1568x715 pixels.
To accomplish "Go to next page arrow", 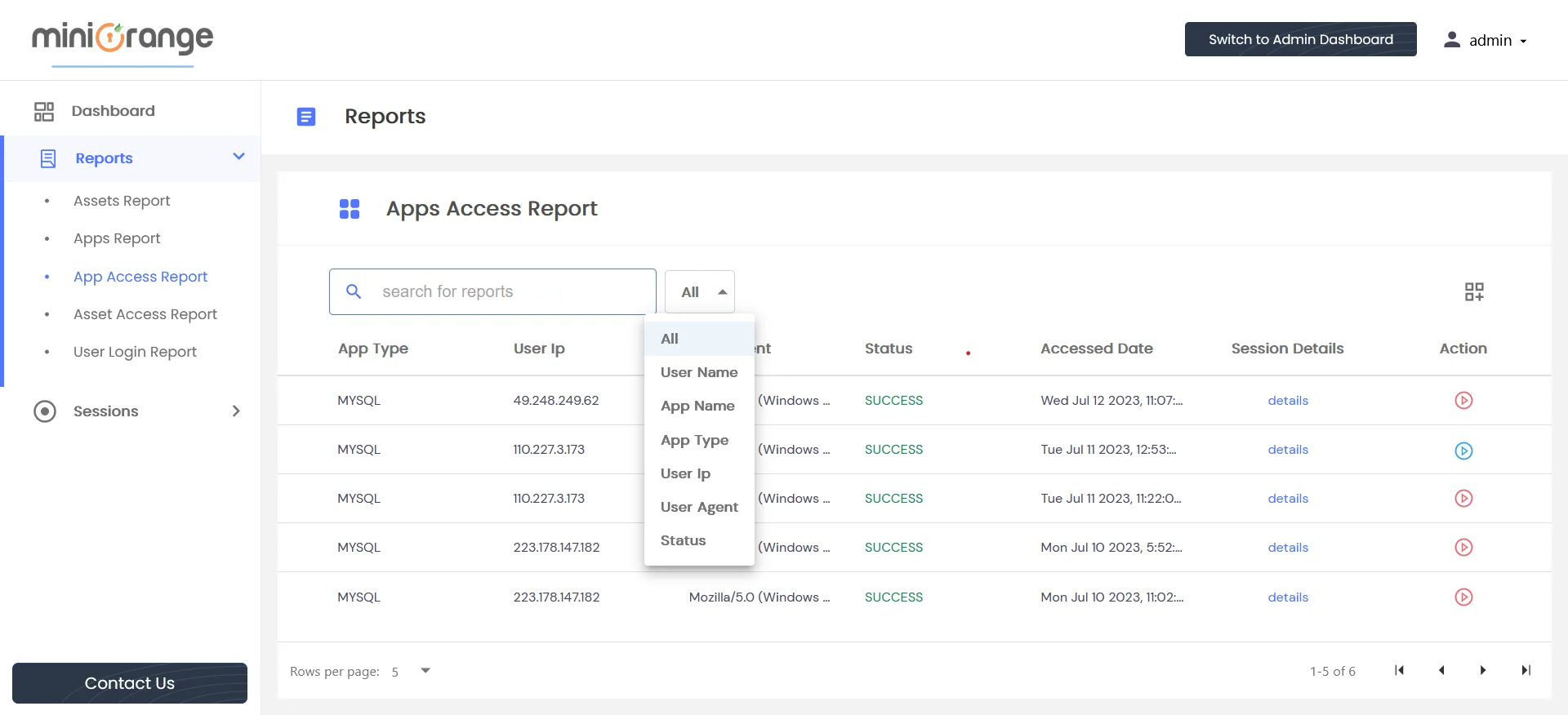I will [1483, 670].
